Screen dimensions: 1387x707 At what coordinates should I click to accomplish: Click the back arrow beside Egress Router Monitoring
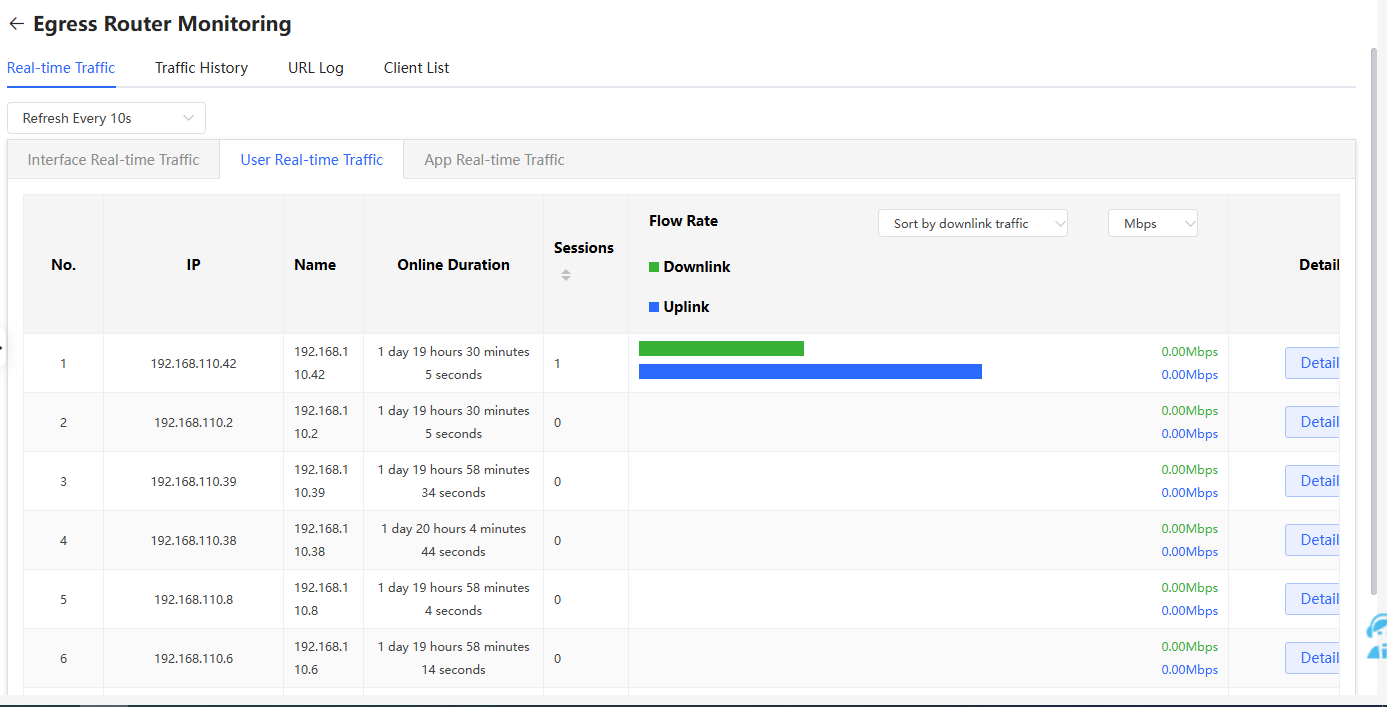tap(16, 24)
